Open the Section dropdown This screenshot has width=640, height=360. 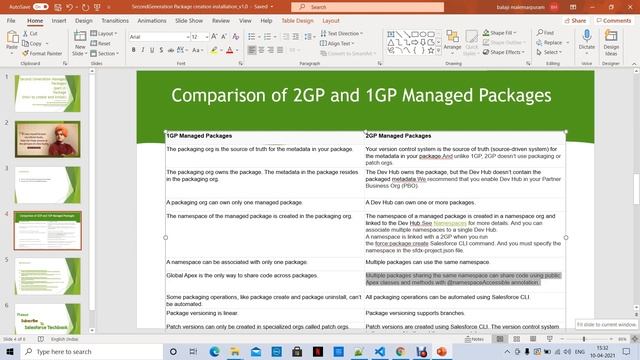tap(104, 53)
